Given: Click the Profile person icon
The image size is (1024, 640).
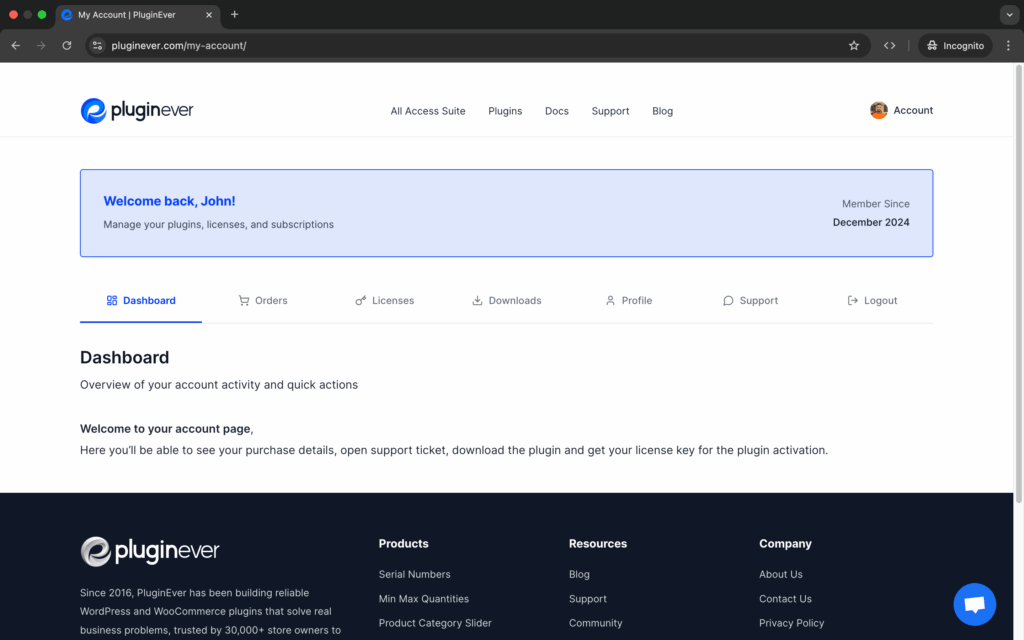Looking at the screenshot, I should click(610, 300).
